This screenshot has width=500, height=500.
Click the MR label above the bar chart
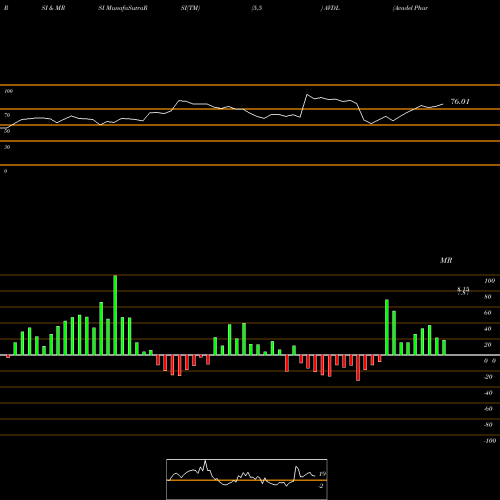[x=446, y=260]
